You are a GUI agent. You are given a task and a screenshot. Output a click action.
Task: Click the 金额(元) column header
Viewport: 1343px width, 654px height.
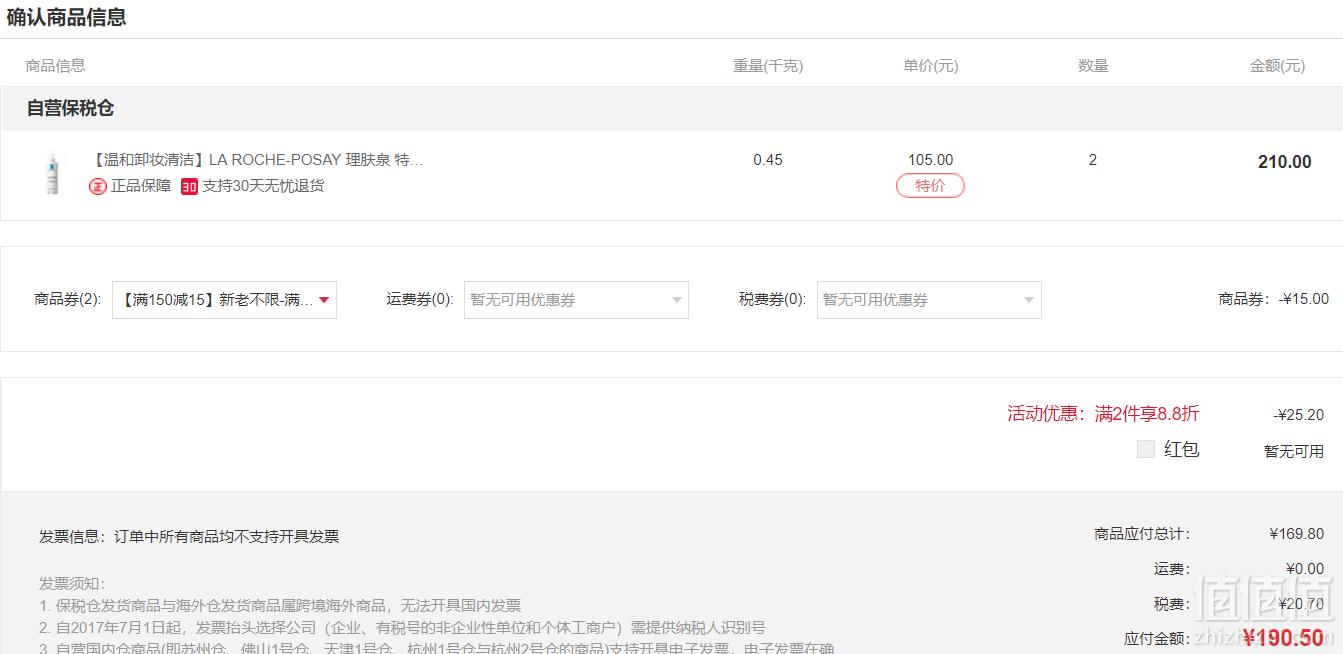[1277, 66]
